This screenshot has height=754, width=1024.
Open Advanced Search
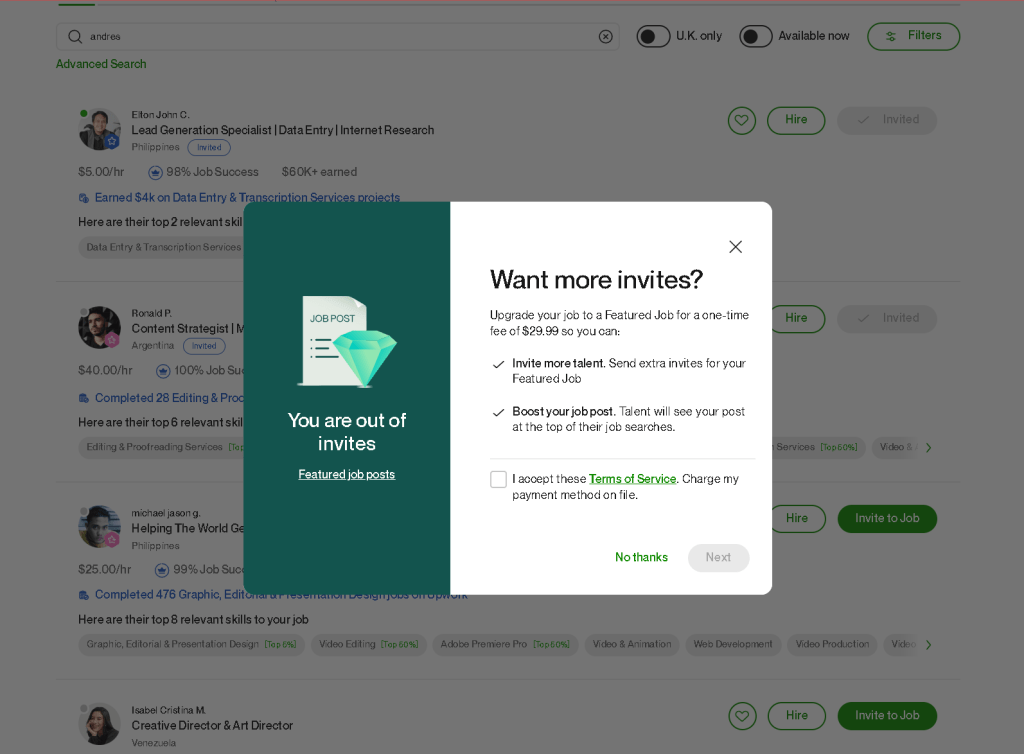point(101,64)
